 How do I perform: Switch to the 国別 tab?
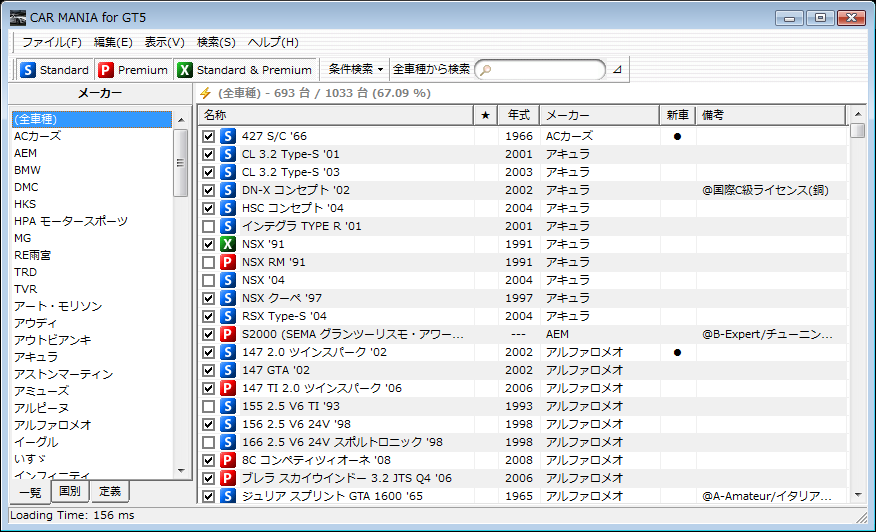click(x=70, y=491)
